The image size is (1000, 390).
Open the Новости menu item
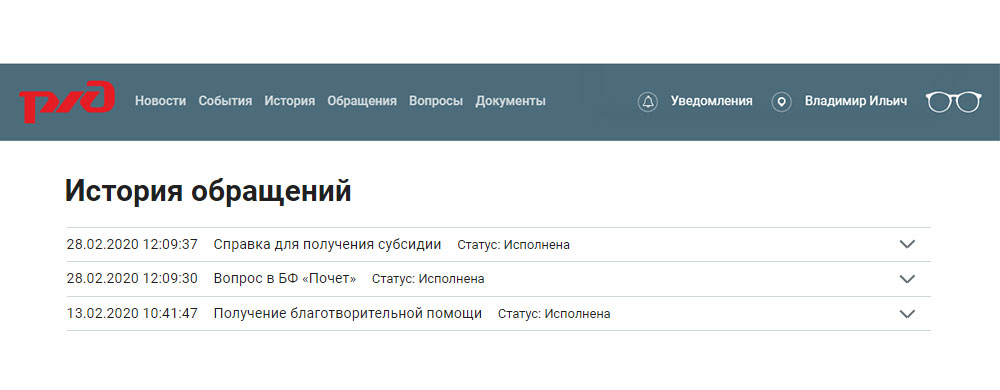160,101
